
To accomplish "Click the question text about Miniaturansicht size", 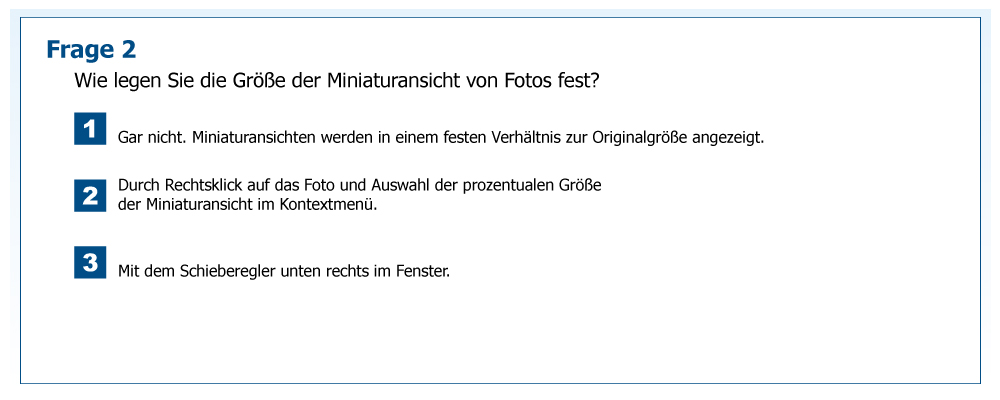I will click(337, 80).
